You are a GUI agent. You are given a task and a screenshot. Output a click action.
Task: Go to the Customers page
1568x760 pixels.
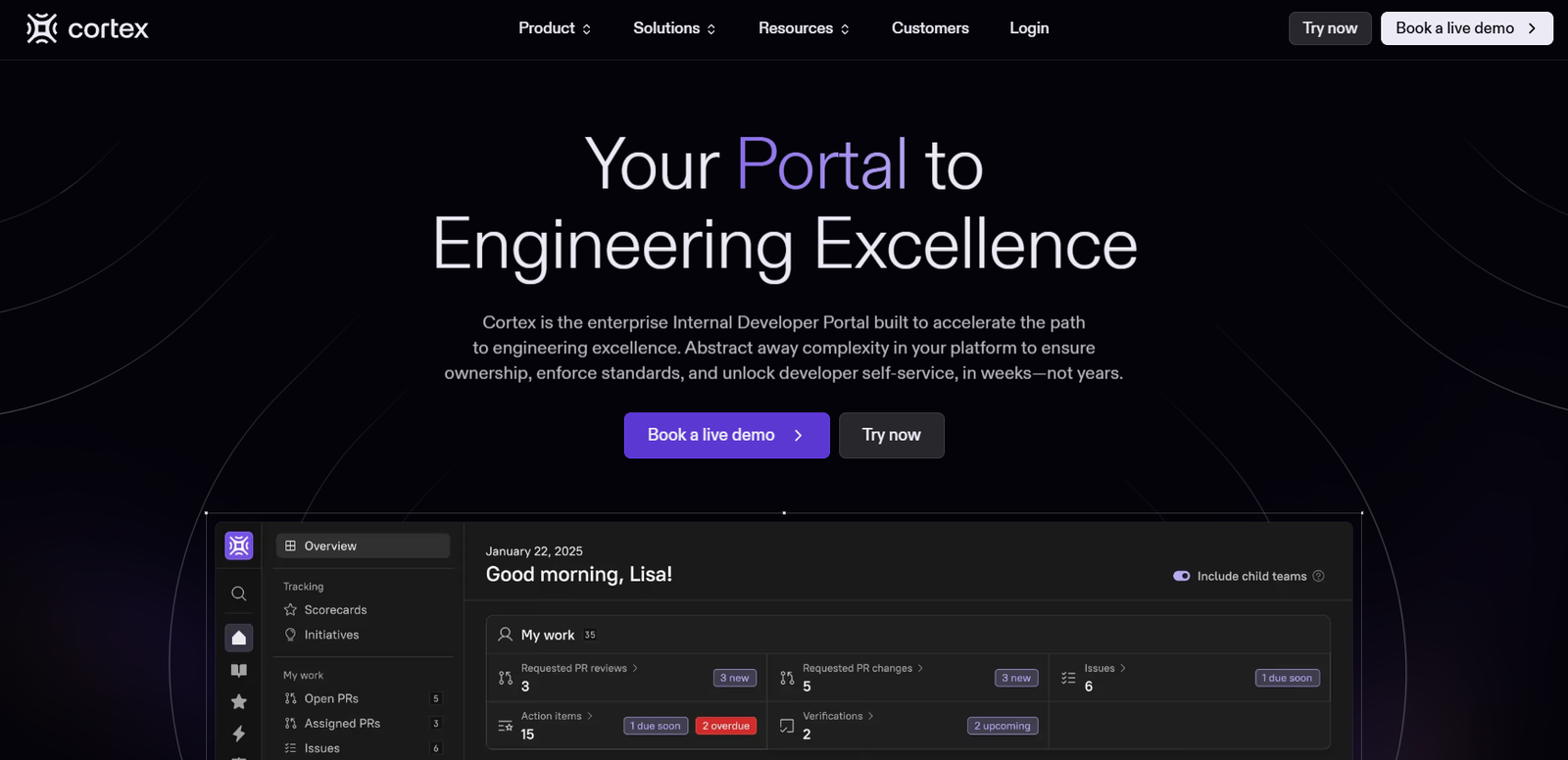click(930, 28)
